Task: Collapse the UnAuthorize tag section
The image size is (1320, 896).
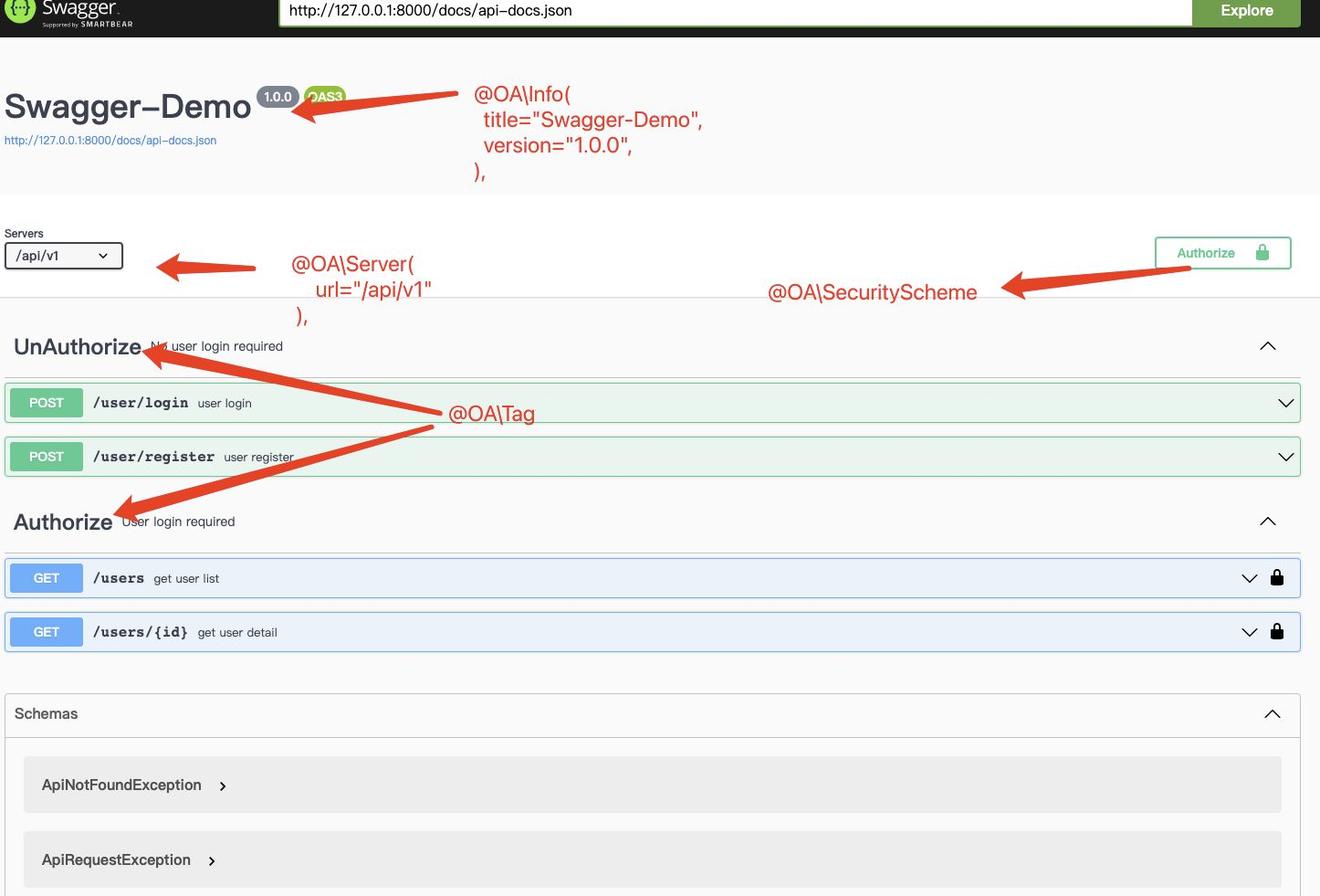Action: (x=1267, y=346)
